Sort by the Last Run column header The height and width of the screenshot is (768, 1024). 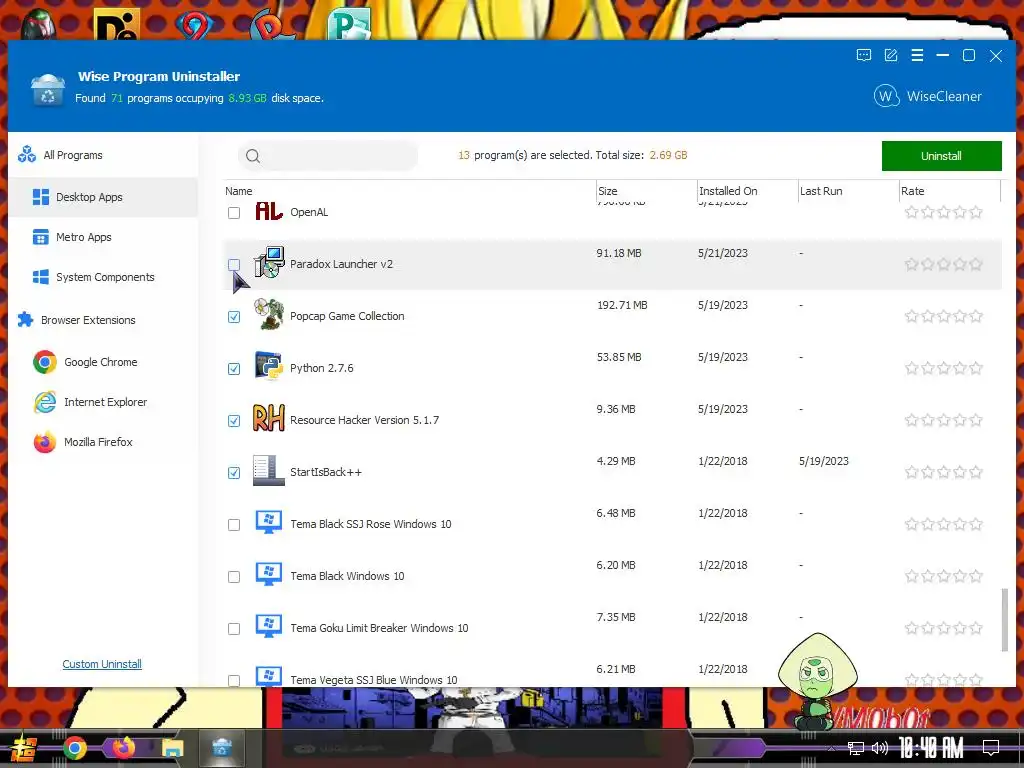point(821,191)
